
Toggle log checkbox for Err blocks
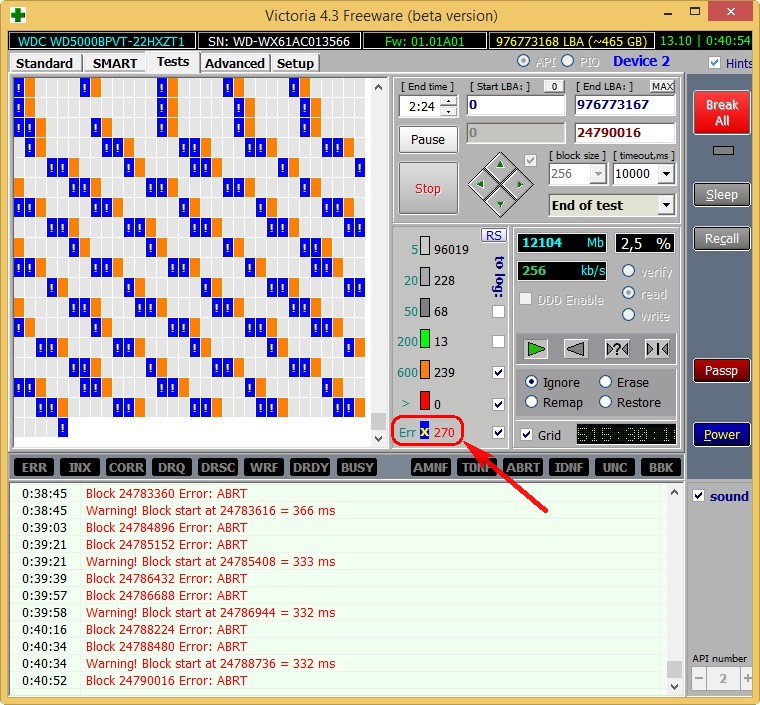coord(498,432)
